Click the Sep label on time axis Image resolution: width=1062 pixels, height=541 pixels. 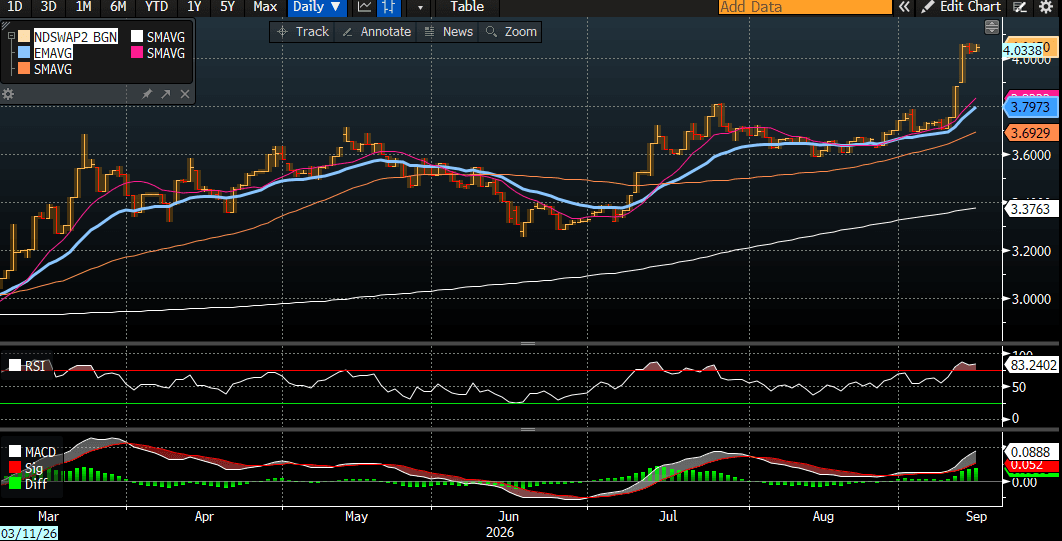(976, 517)
